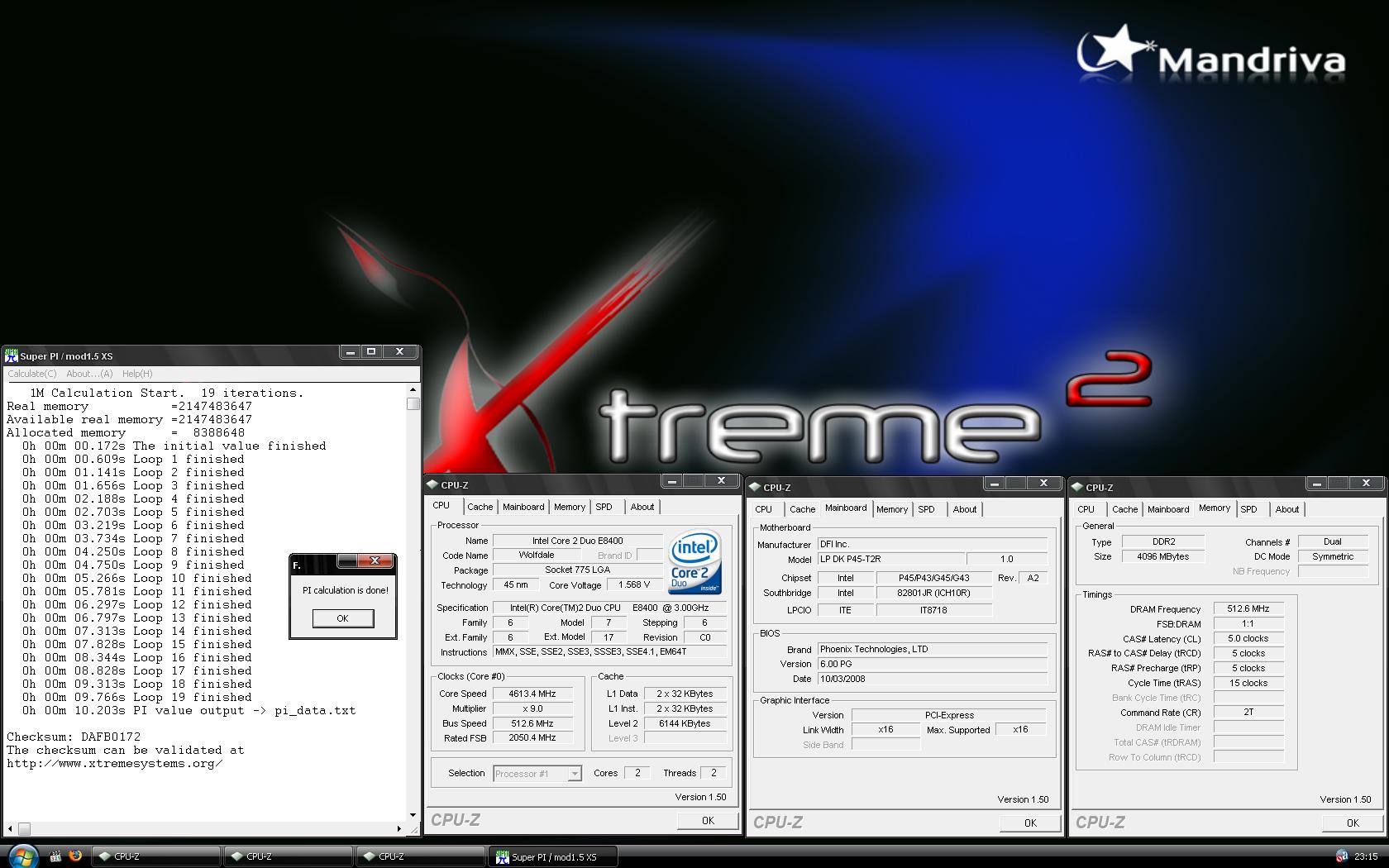Switch to Memory tab in Motherboard CPU-Z window

892,509
